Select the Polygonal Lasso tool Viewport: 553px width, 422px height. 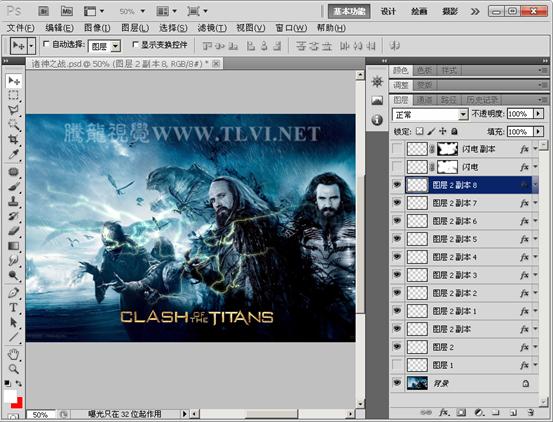[14, 110]
